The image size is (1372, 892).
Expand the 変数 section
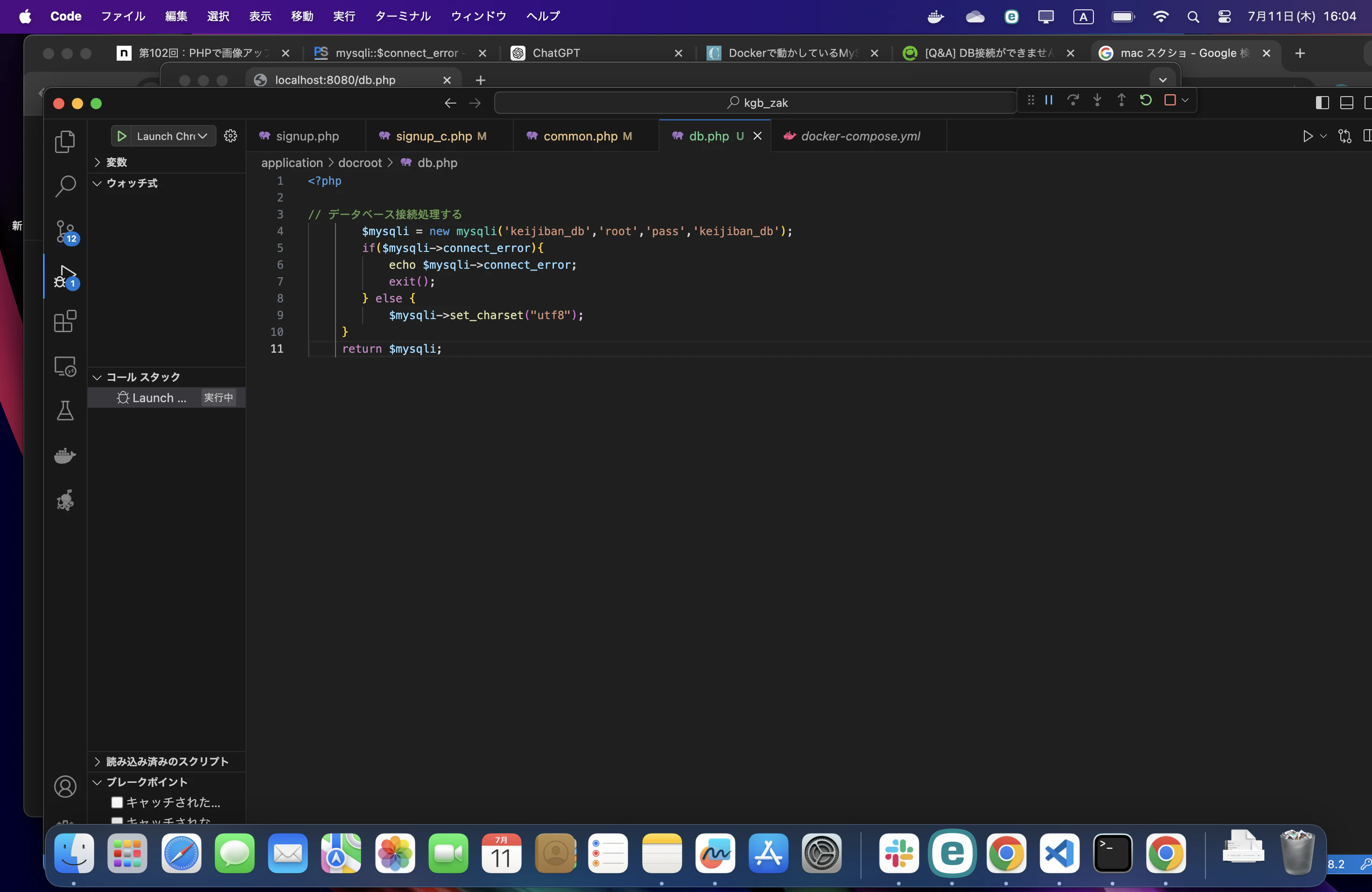[x=116, y=162]
